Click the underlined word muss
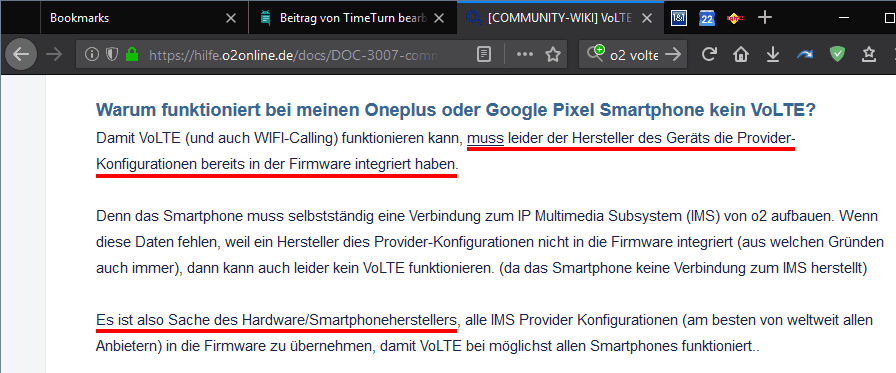This screenshot has height=373, width=896. click(x=485, y=138)
